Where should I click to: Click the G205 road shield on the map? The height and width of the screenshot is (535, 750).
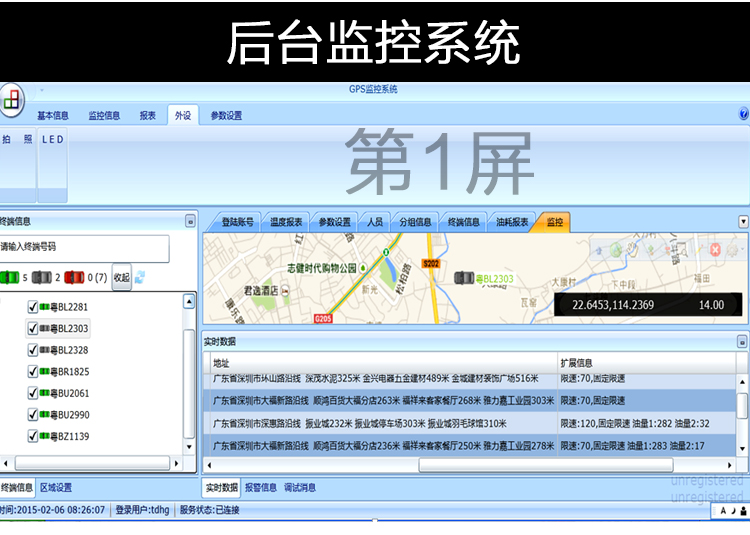click(x=323, y=318)
